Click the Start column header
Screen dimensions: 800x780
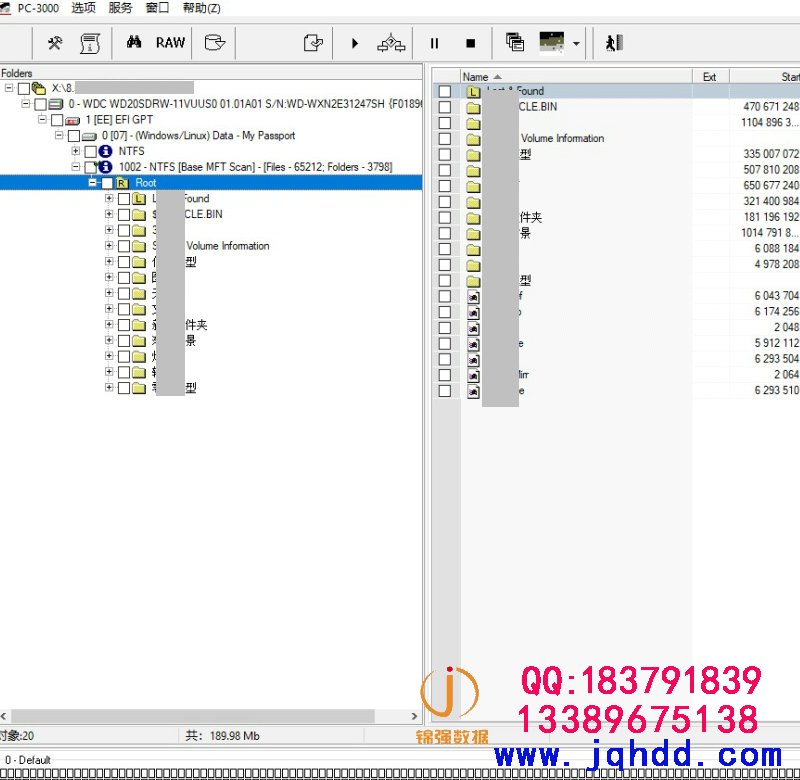click(x=765, y=77)
